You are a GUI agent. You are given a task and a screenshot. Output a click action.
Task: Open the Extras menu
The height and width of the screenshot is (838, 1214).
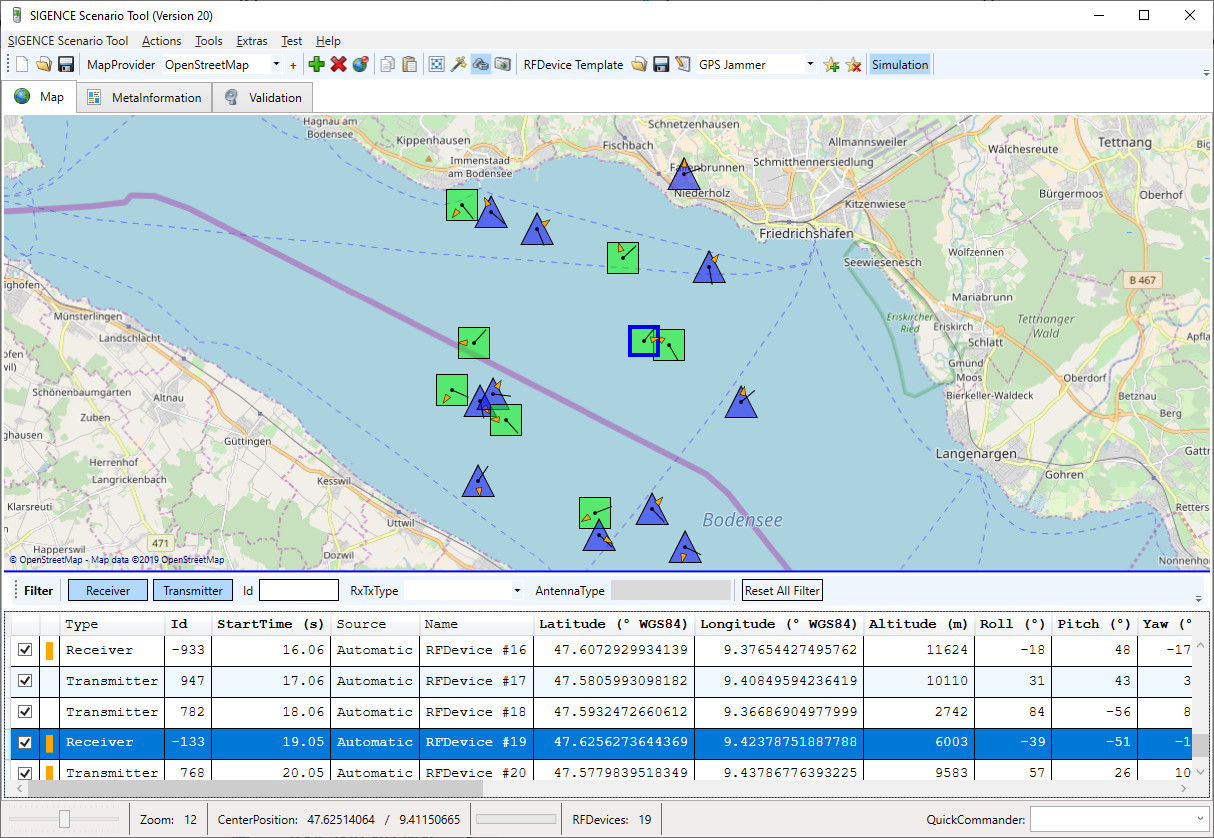tap(252, 41)
